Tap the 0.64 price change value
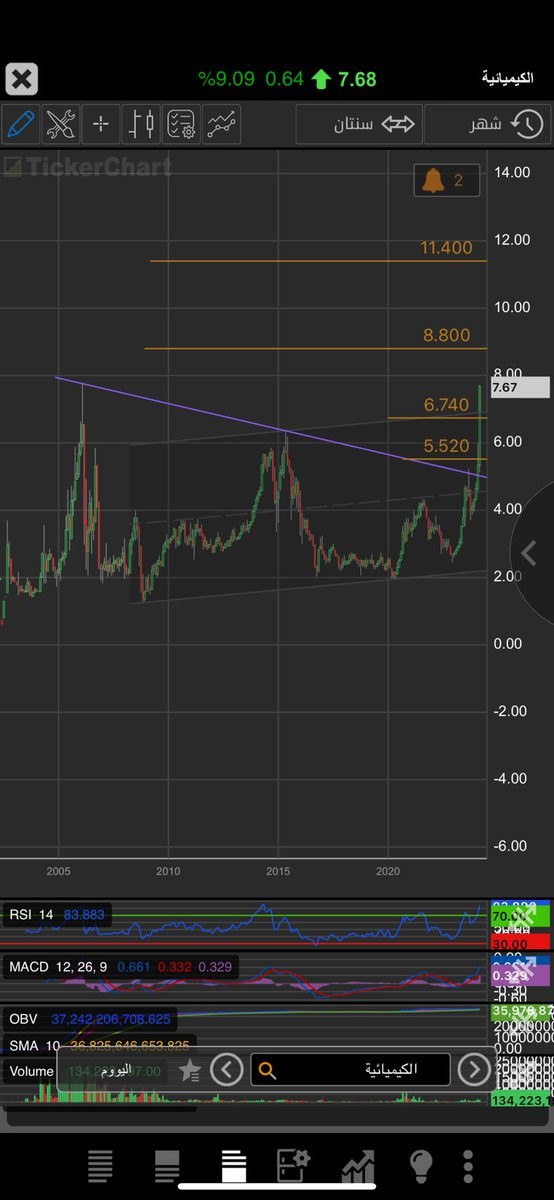 (284, 79)
